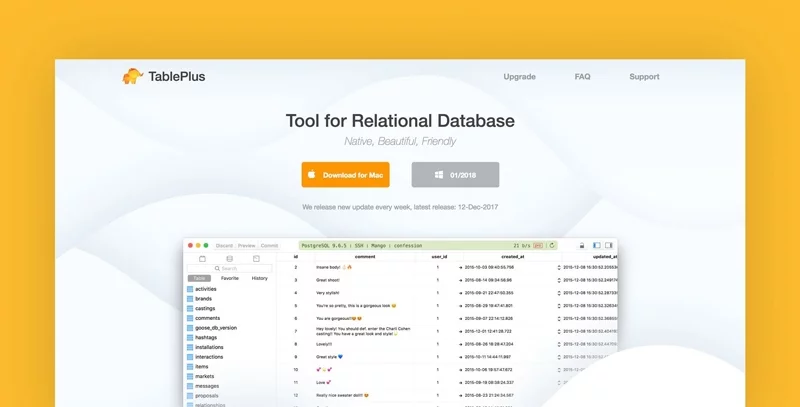This screenshot has height=407, width=800.
Task: Switch to the History tab
Action: click(259, 278)
